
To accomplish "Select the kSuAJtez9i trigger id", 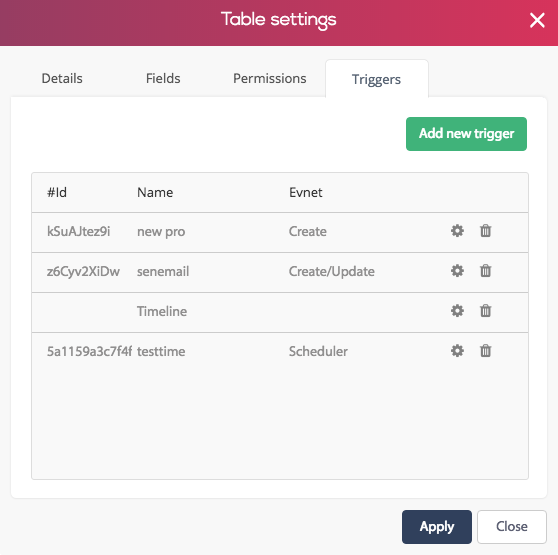I will 79,232.
